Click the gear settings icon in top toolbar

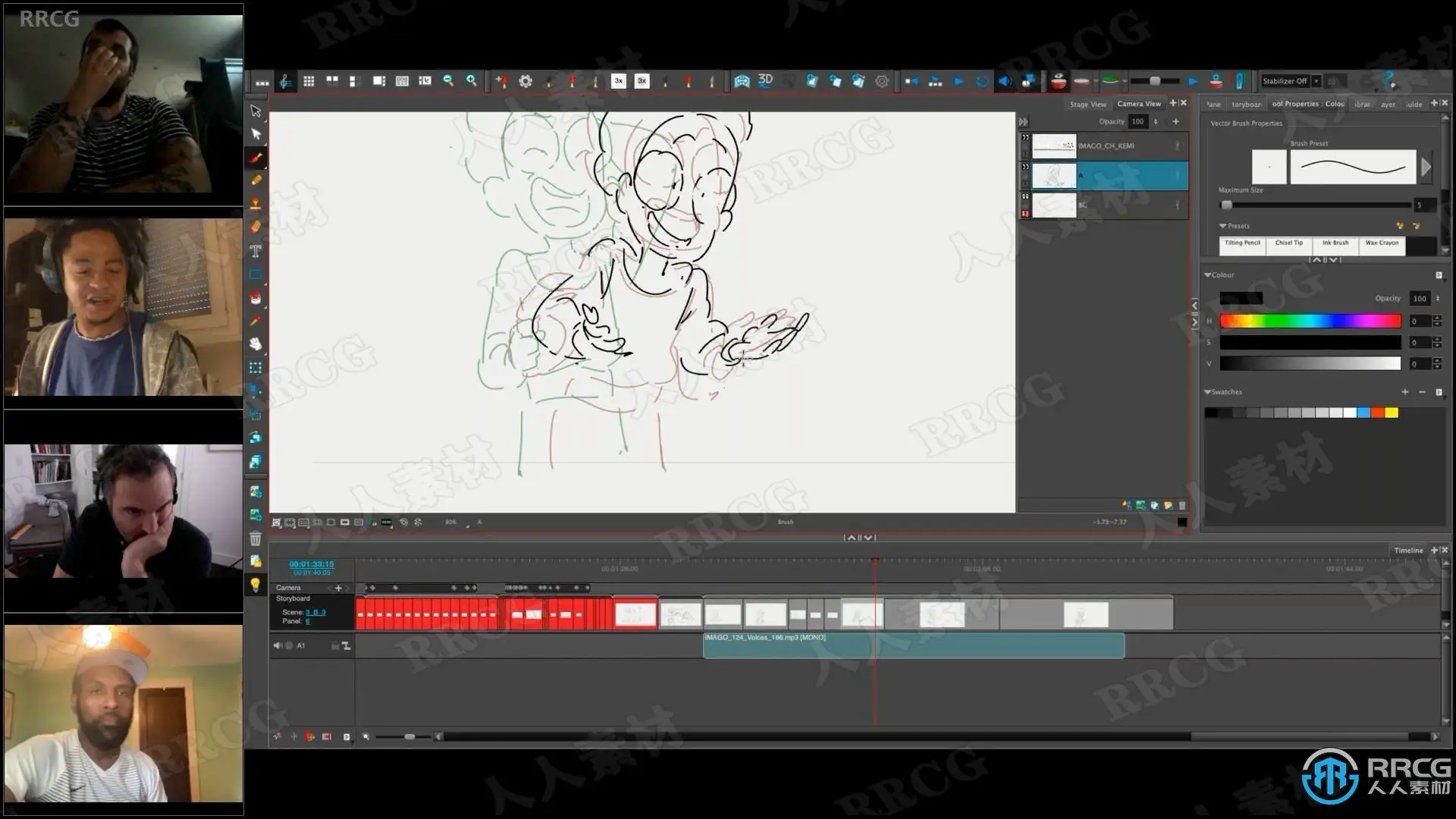[x=525, y=80]
